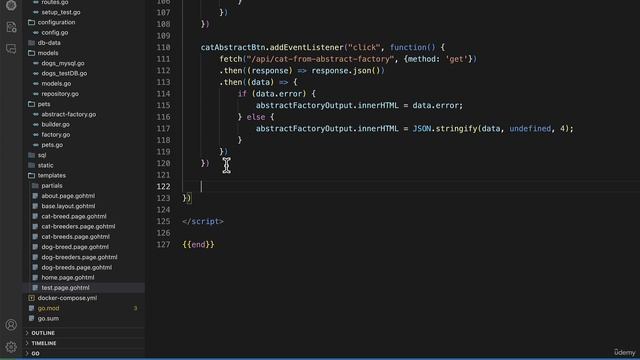The height and width of the screenshot is (360, 640).
Task: Open the wheel-shaped extension view in the activity bar
Action: point(11,5)
